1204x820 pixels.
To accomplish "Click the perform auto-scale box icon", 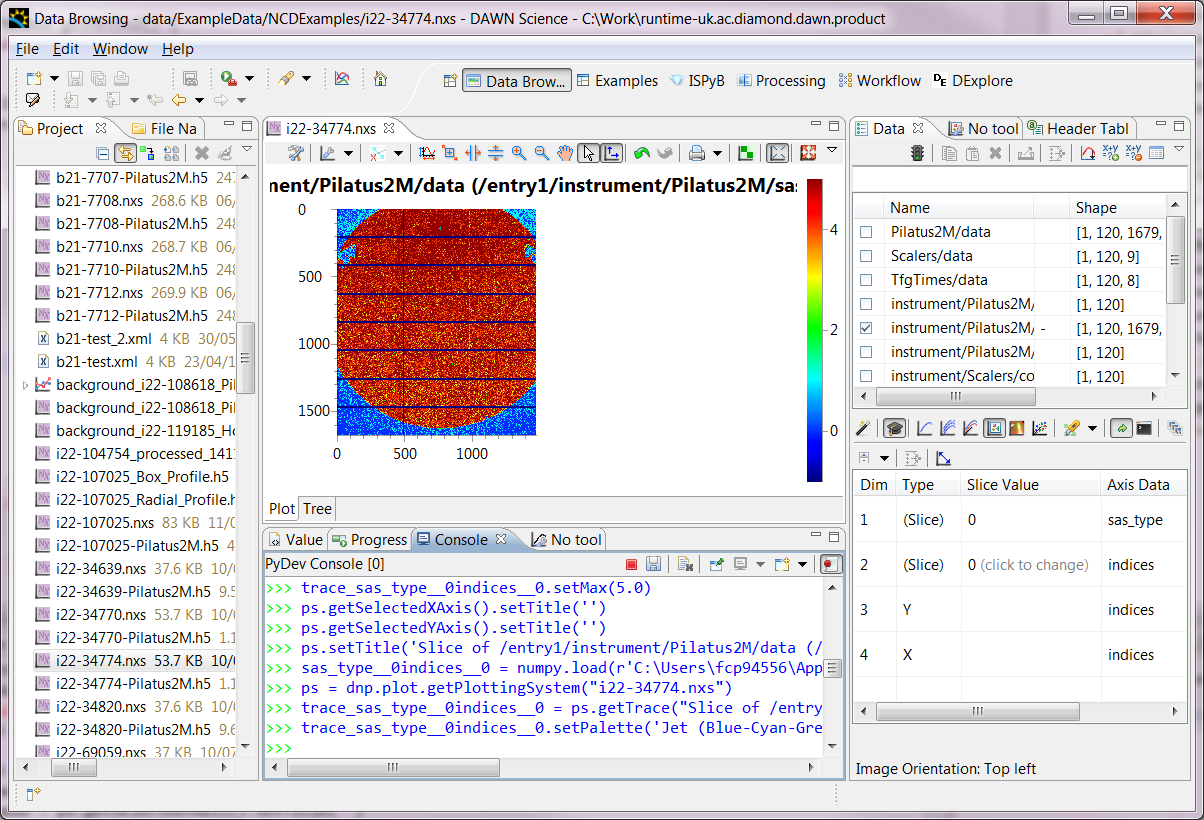I will click(x=450, y=153).
